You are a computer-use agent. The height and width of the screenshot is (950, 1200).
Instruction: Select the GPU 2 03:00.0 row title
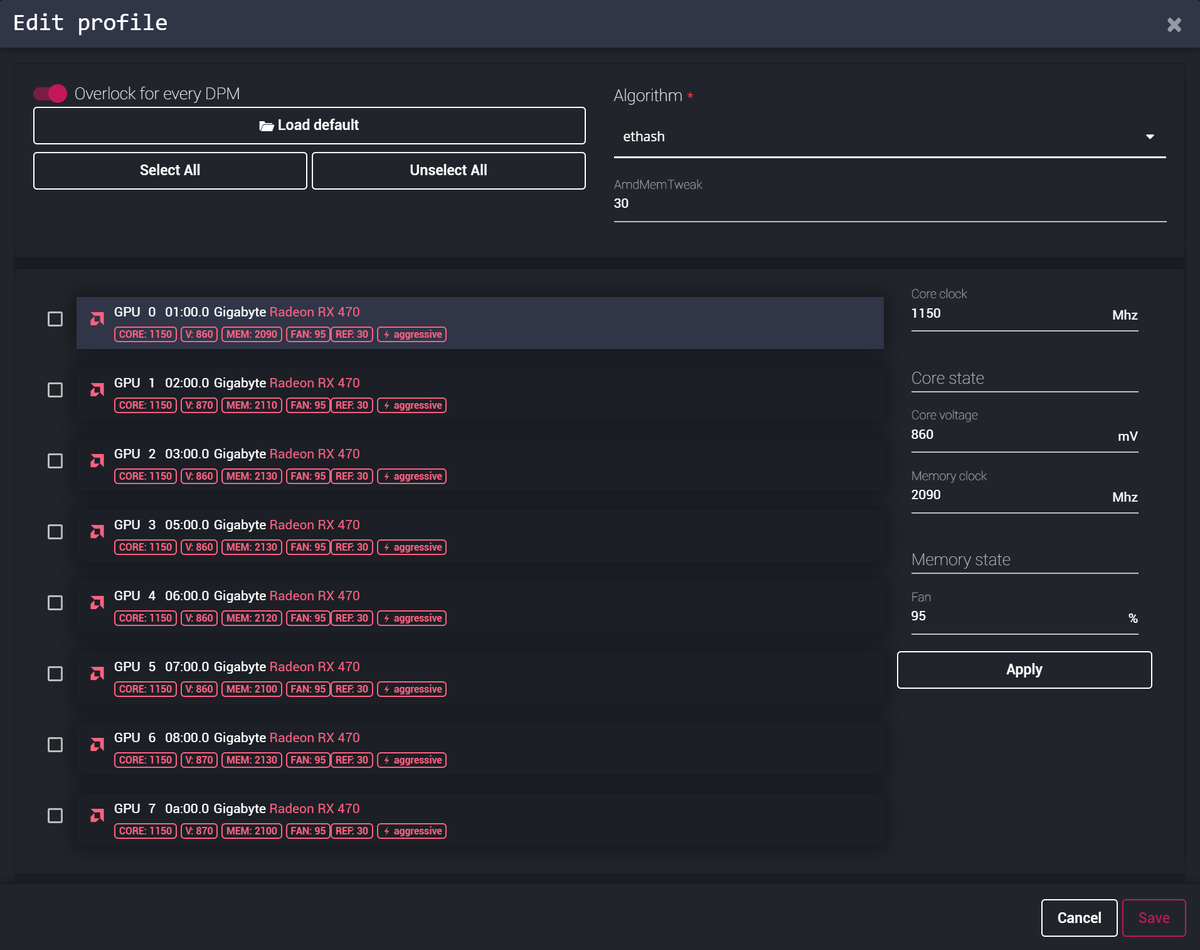[x=237, y=454]
